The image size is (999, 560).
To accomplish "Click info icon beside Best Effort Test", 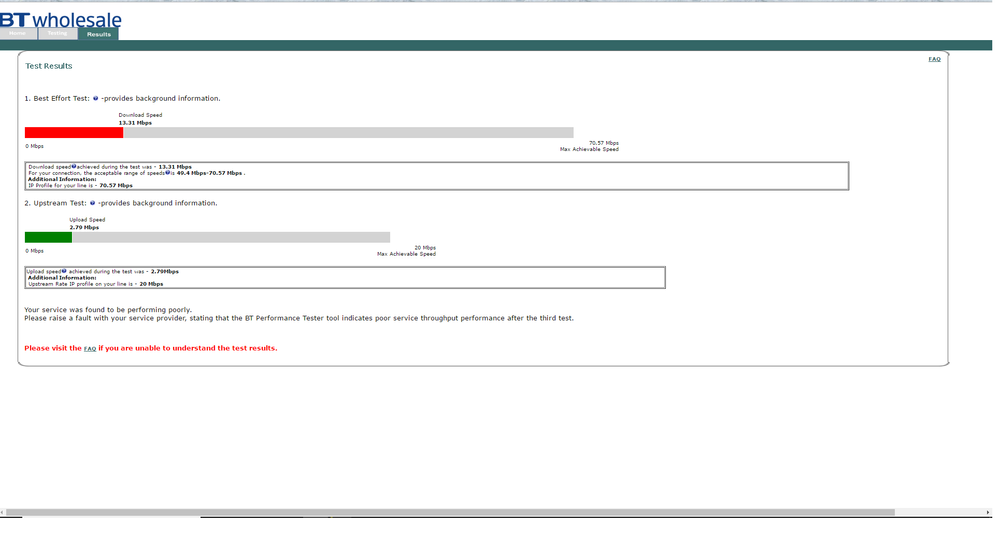I will pos(96,98).
